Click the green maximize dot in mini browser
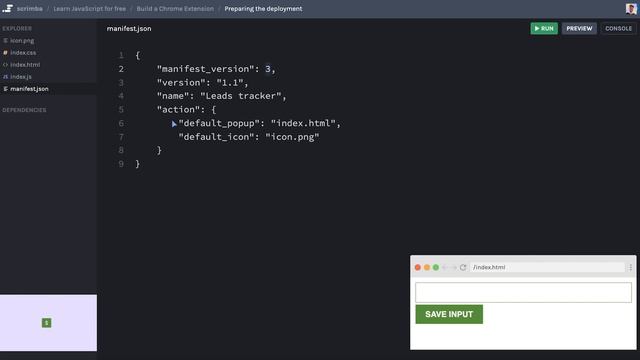Image resolution: width=640 pixels, height=360 pixels. pyautogui.click(x=436, y=267)
